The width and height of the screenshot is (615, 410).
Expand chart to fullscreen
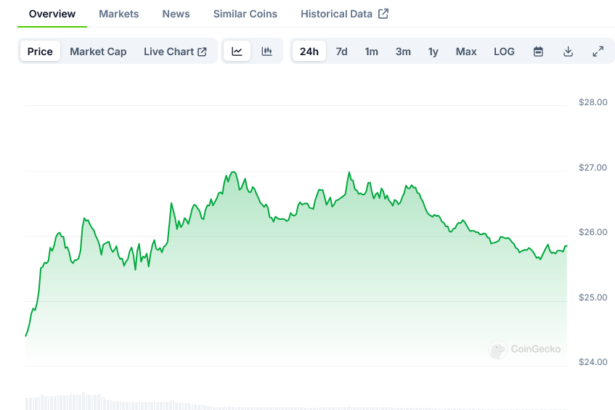point(598,52)
